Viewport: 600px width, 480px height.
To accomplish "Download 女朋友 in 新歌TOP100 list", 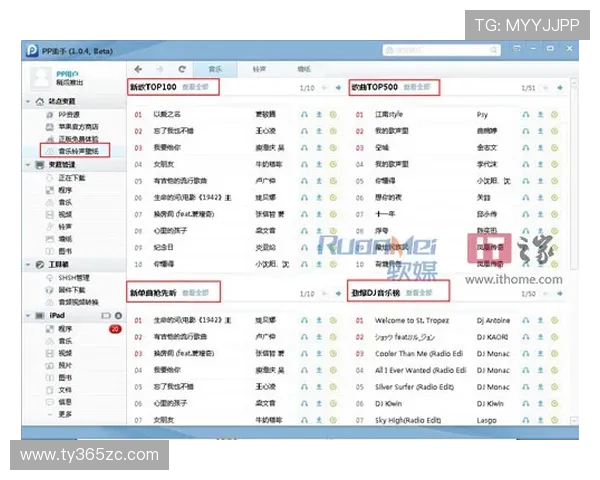I will 319,164.
